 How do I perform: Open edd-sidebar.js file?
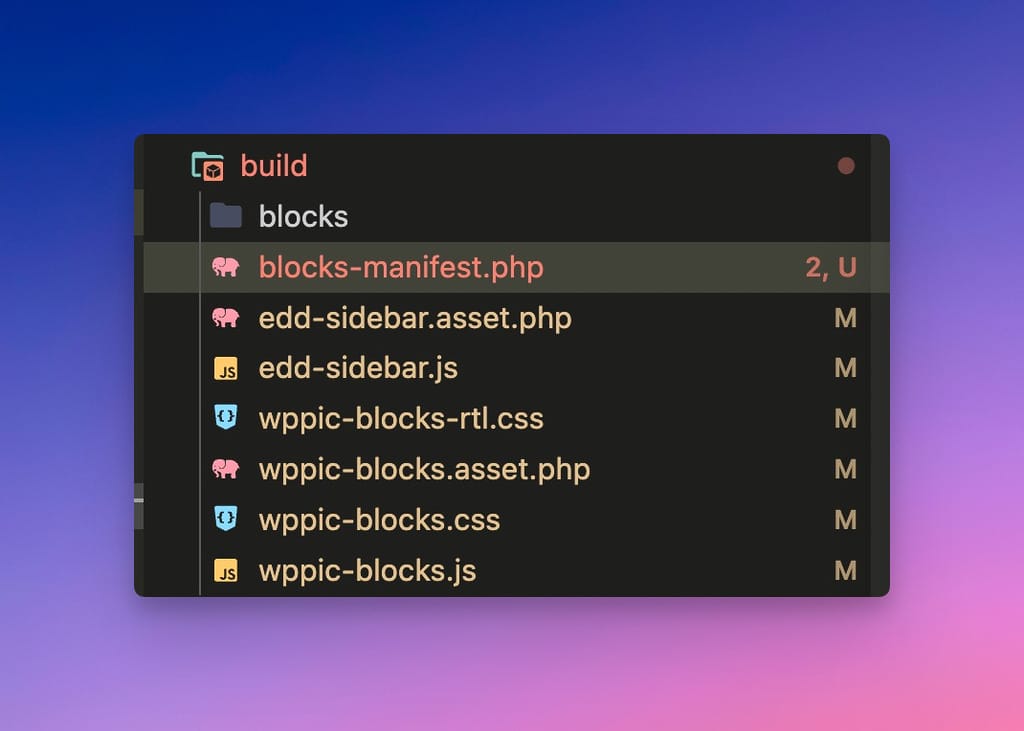click(x=358, y=368)
